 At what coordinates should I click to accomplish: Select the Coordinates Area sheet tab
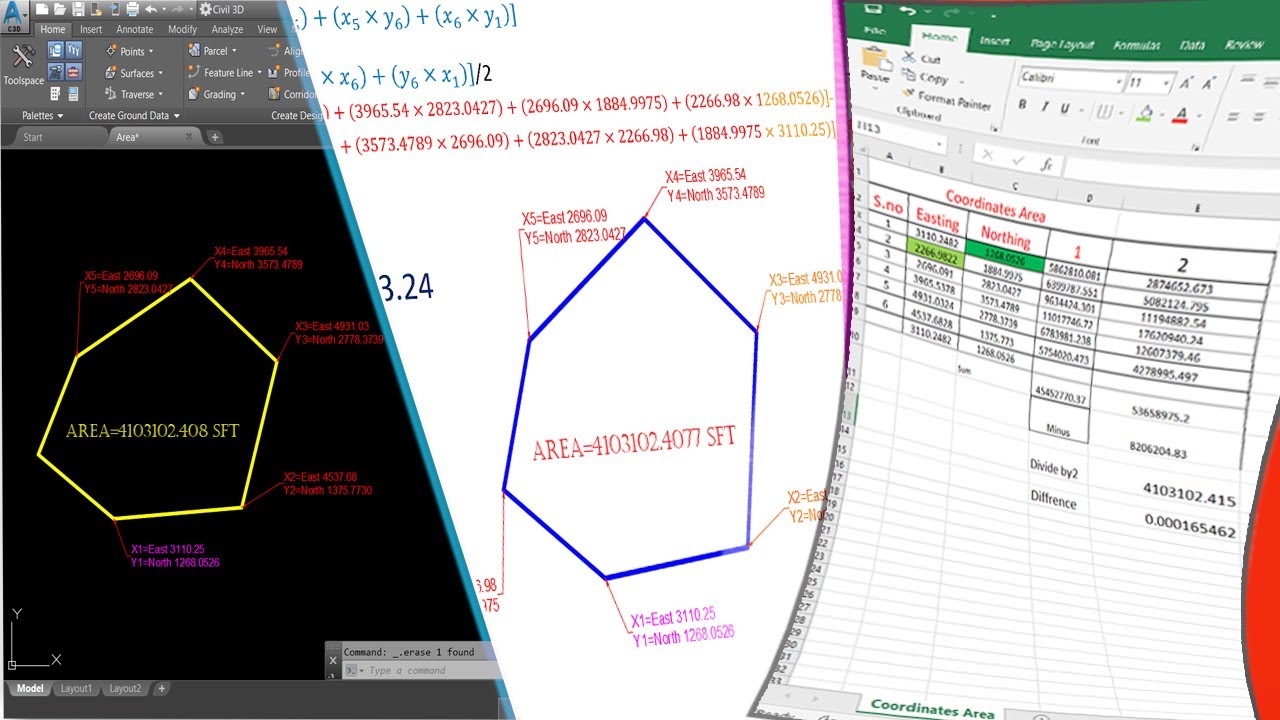tap(933, 708)
